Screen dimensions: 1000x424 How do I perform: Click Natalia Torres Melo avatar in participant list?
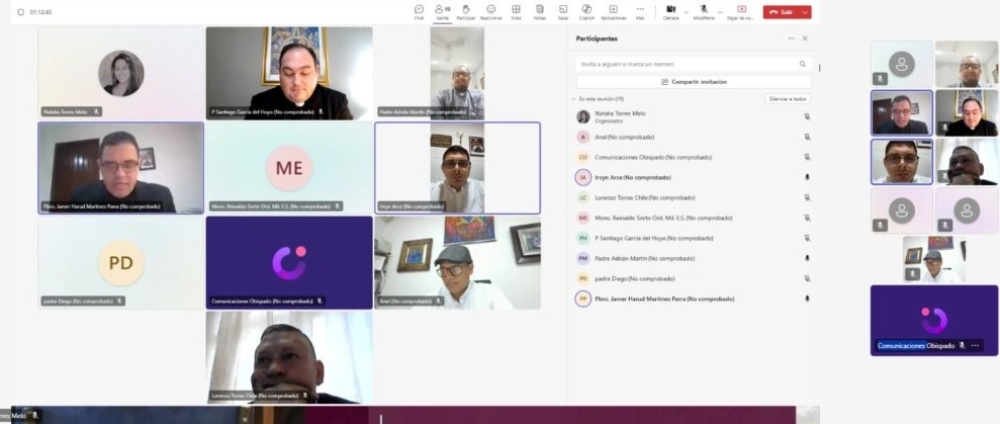point(583,117)
